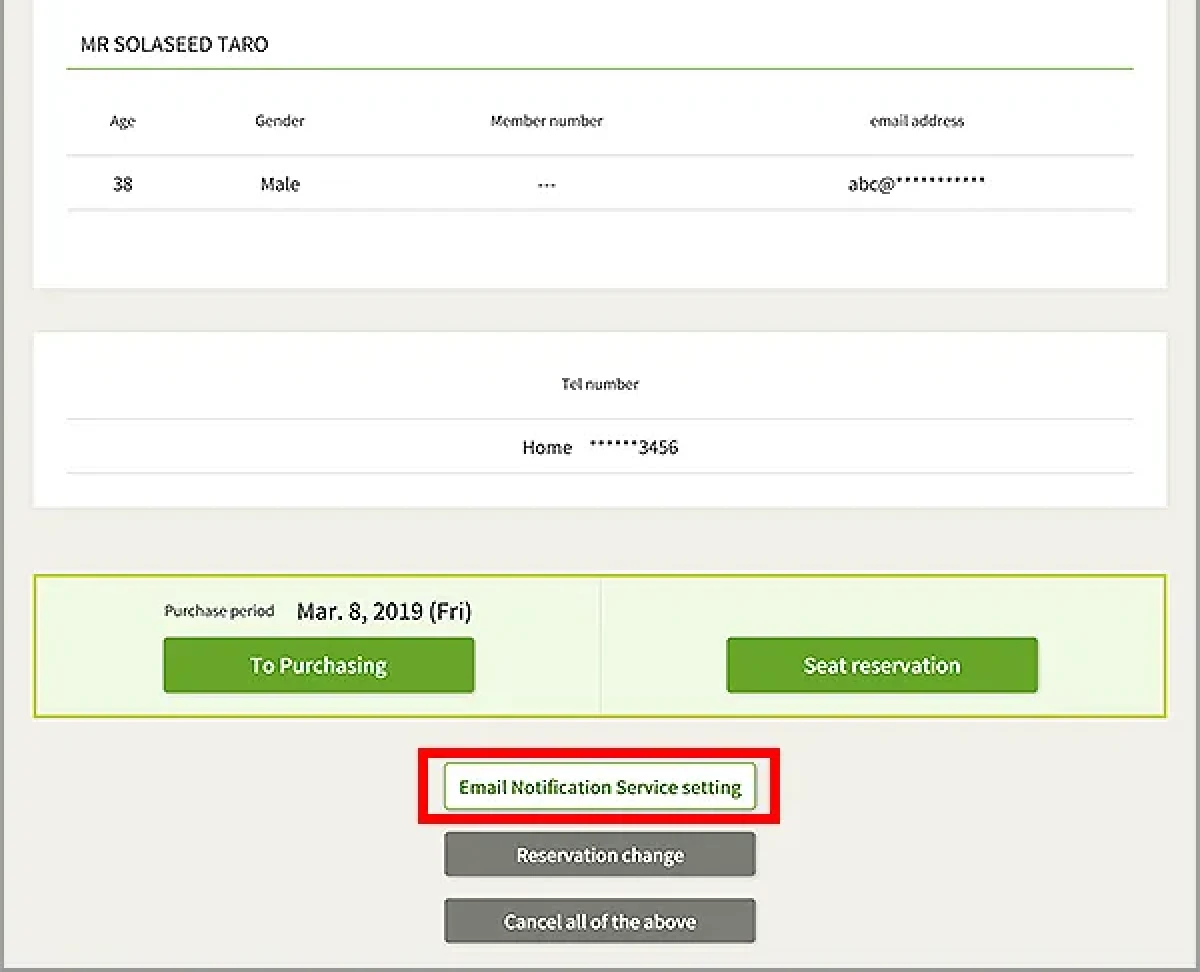Click the Age column header
The width and height of the screenshot is (1200, 972).
point(122,121)
